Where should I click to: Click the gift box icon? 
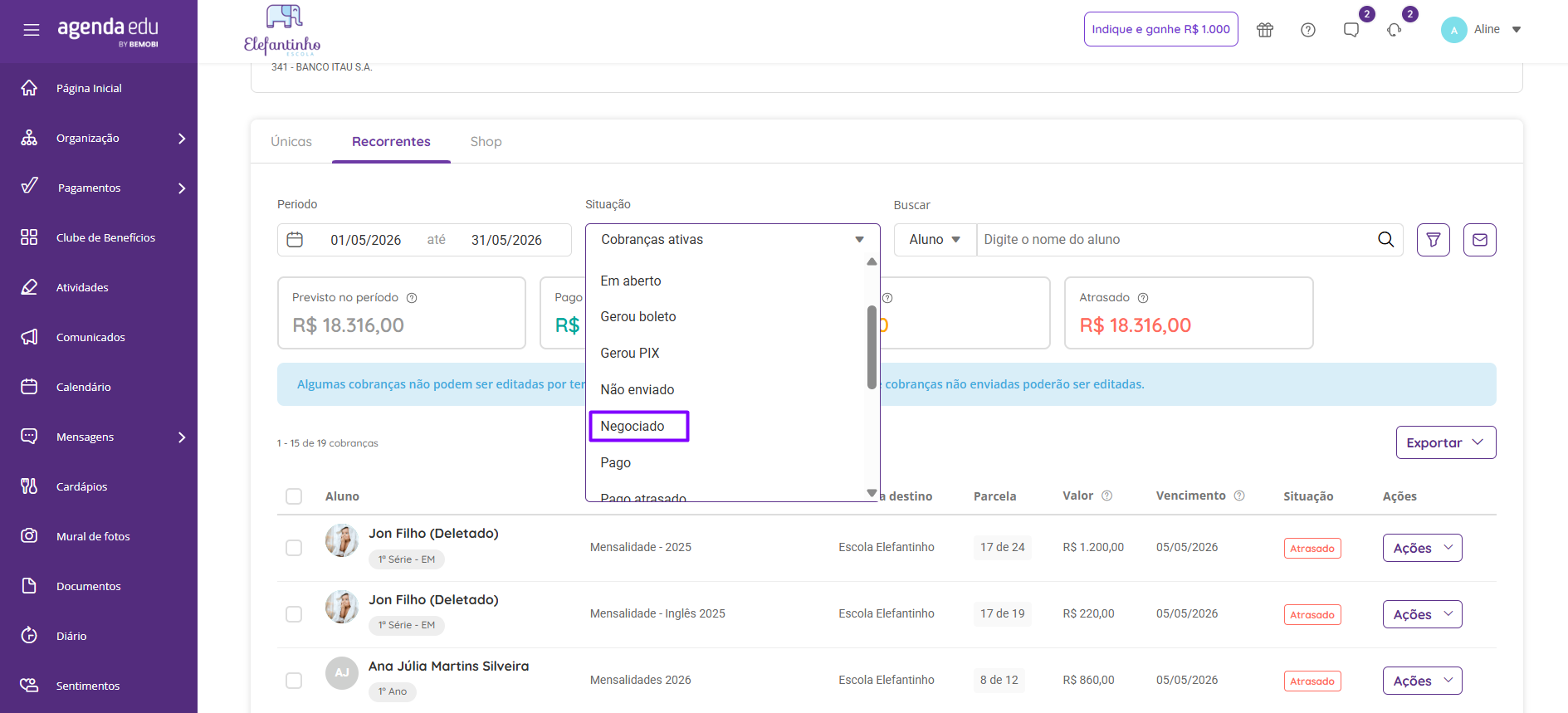coord(1265,30)
